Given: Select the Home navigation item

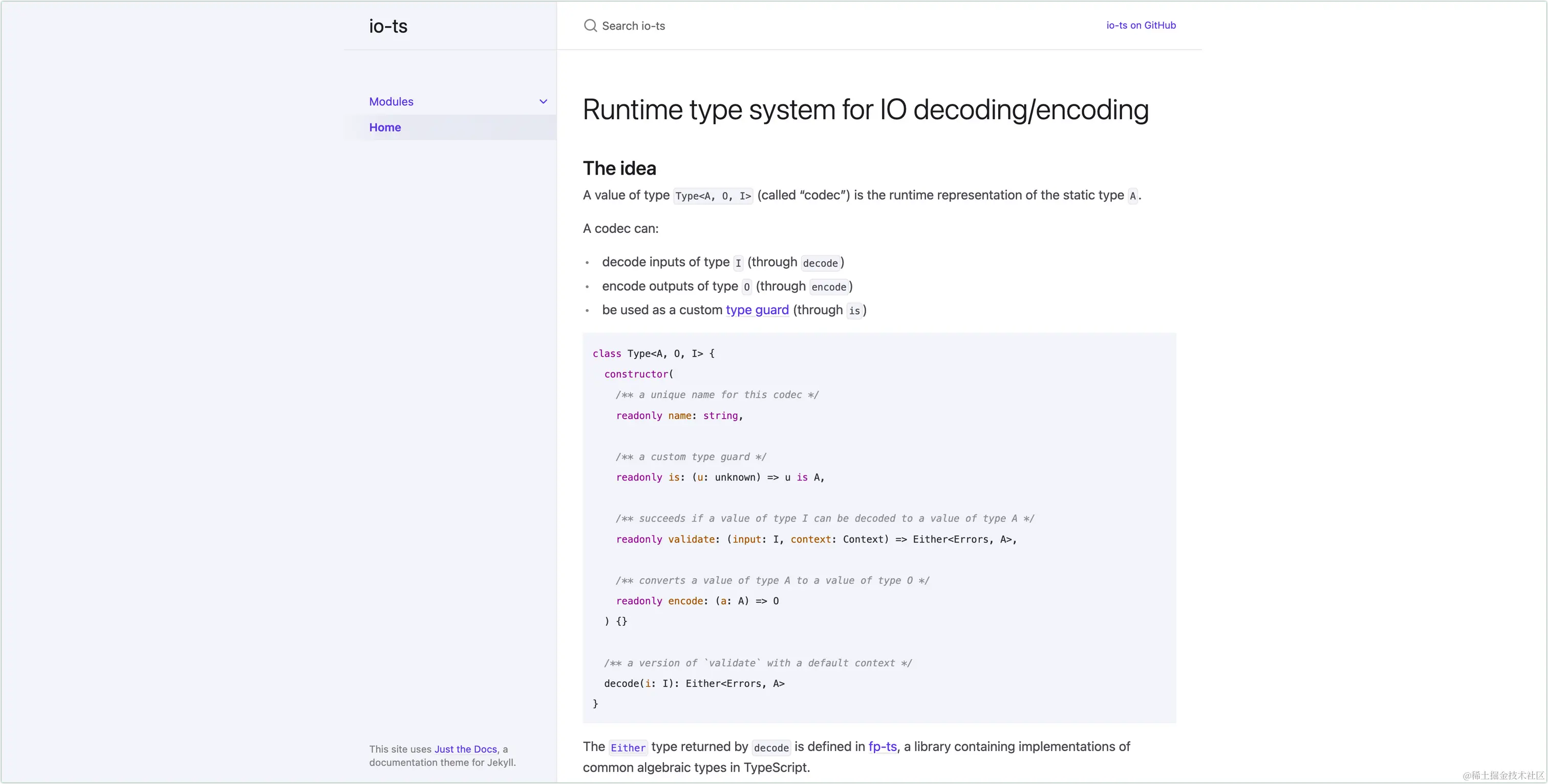Looking at the screenshot, I should click(x=450, y=127).
